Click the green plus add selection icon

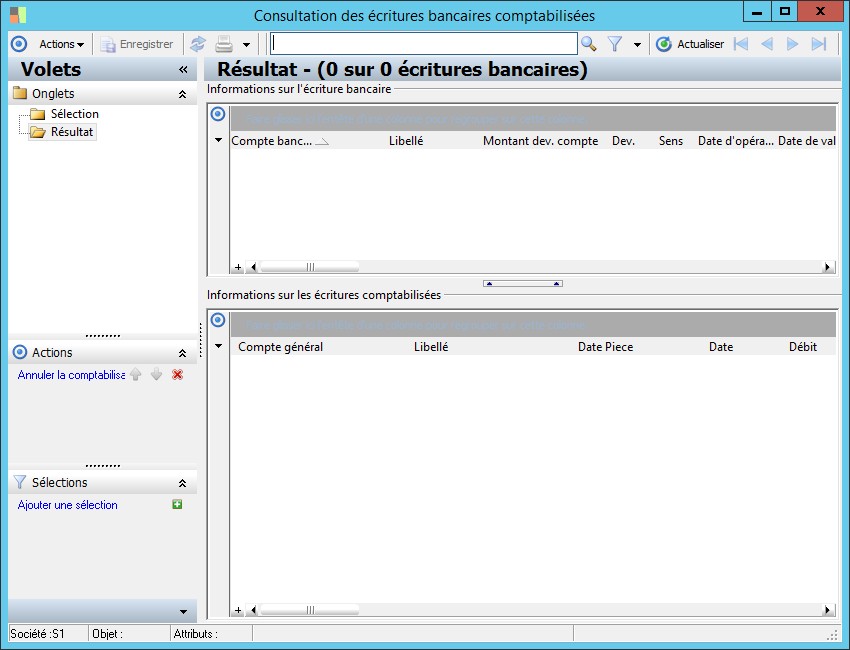coord(177,505)
